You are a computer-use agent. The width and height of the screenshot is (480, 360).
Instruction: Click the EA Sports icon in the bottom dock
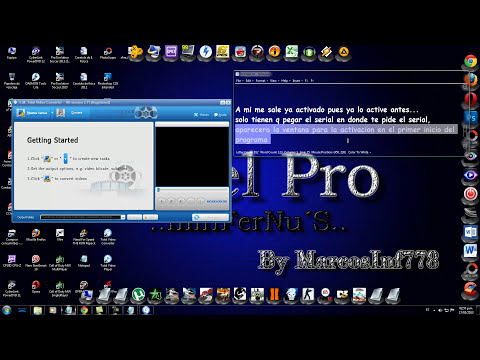point(325,294)
